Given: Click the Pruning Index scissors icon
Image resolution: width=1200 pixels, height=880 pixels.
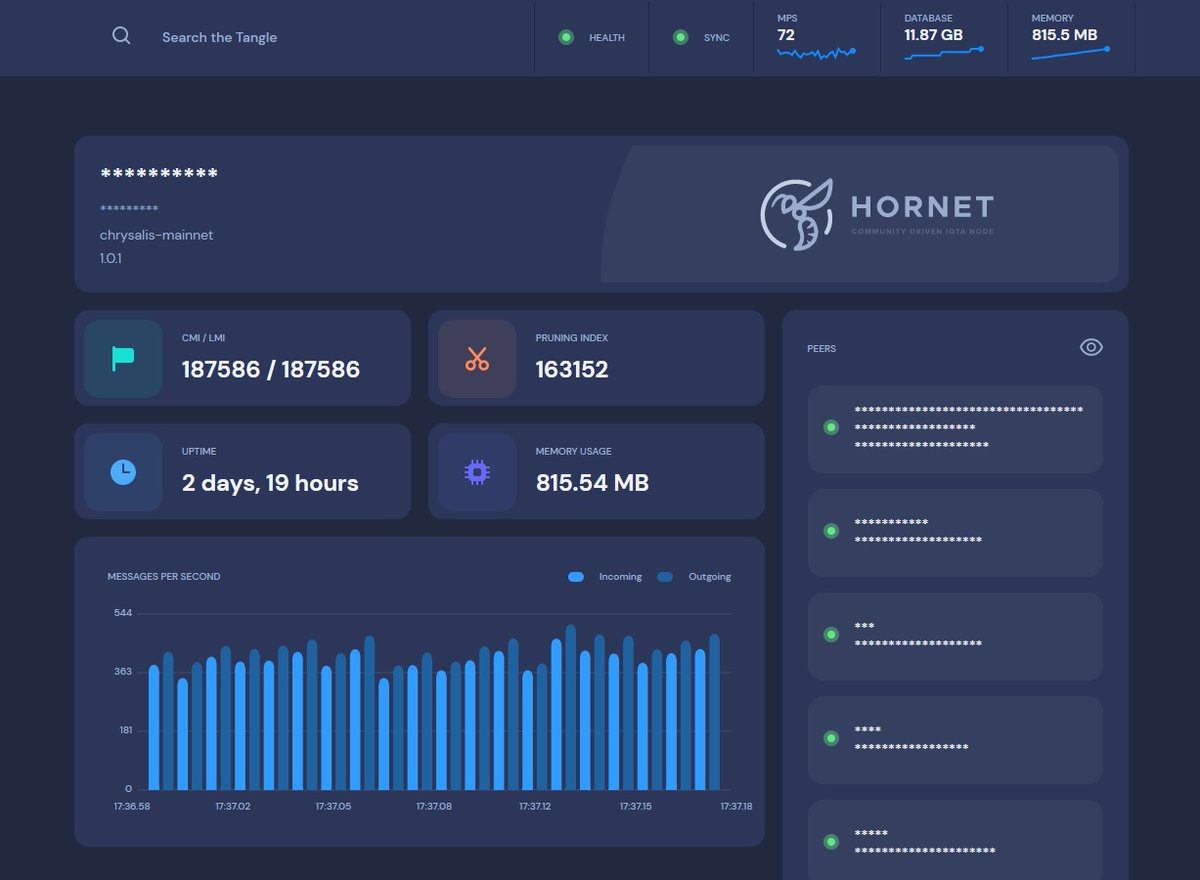Looking at the screenshot, I should pyautogui.click(x=477, y=358).
